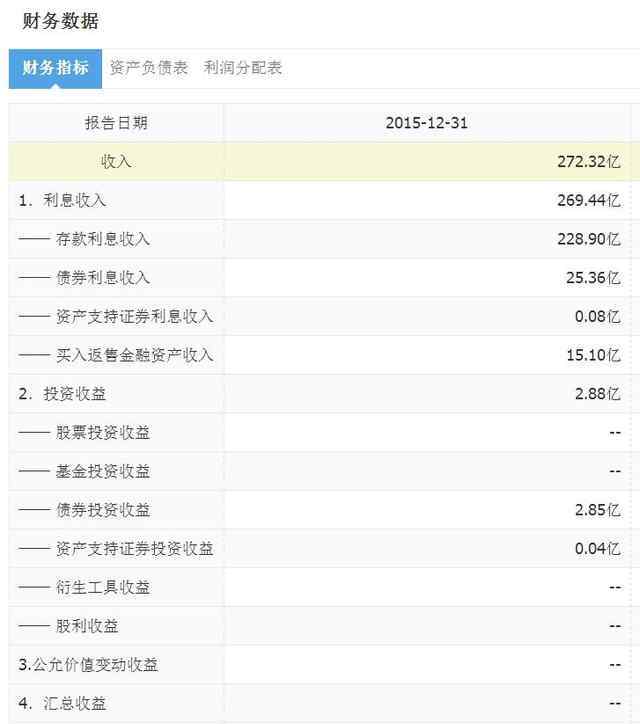Select the 报告日期 header cell
640x724 pixels.
[116, 123]
